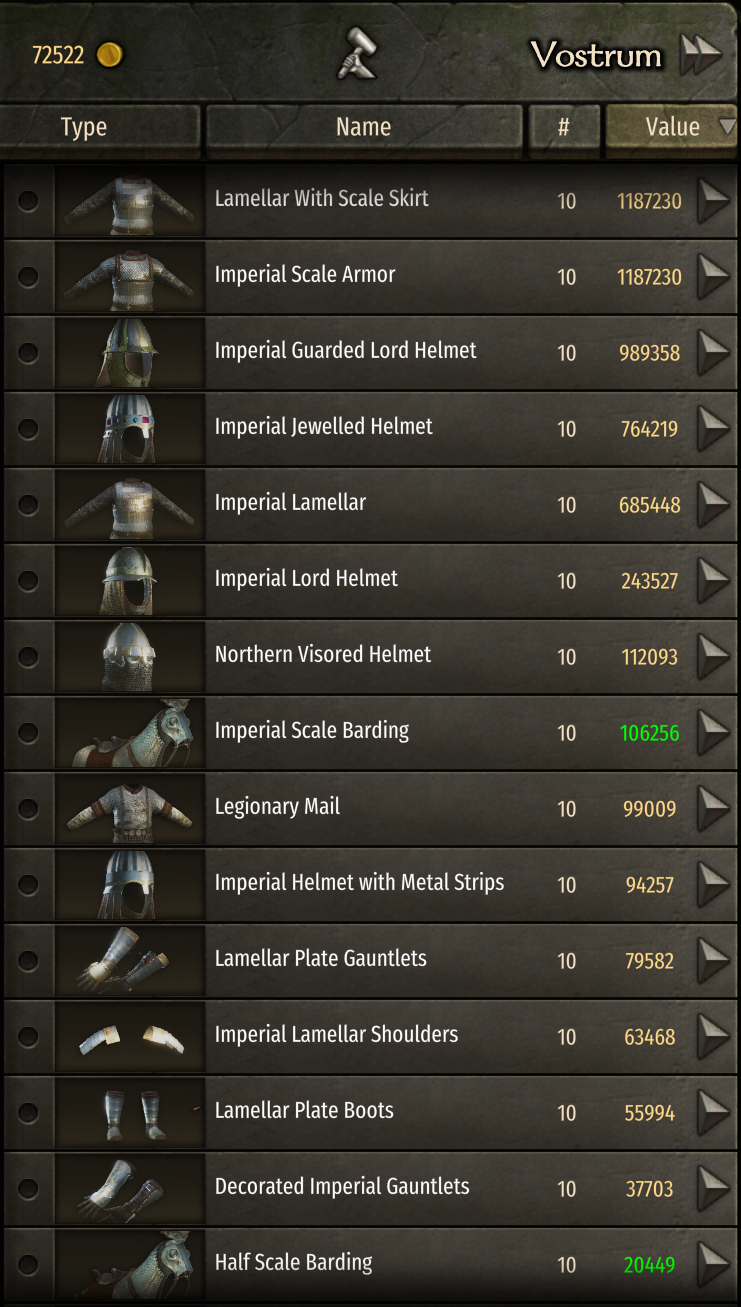Image resolution: width=741 pixels, height=1307 pixels.
Task: Click the Legionary Mail armor icon
Action: point(130,808)
